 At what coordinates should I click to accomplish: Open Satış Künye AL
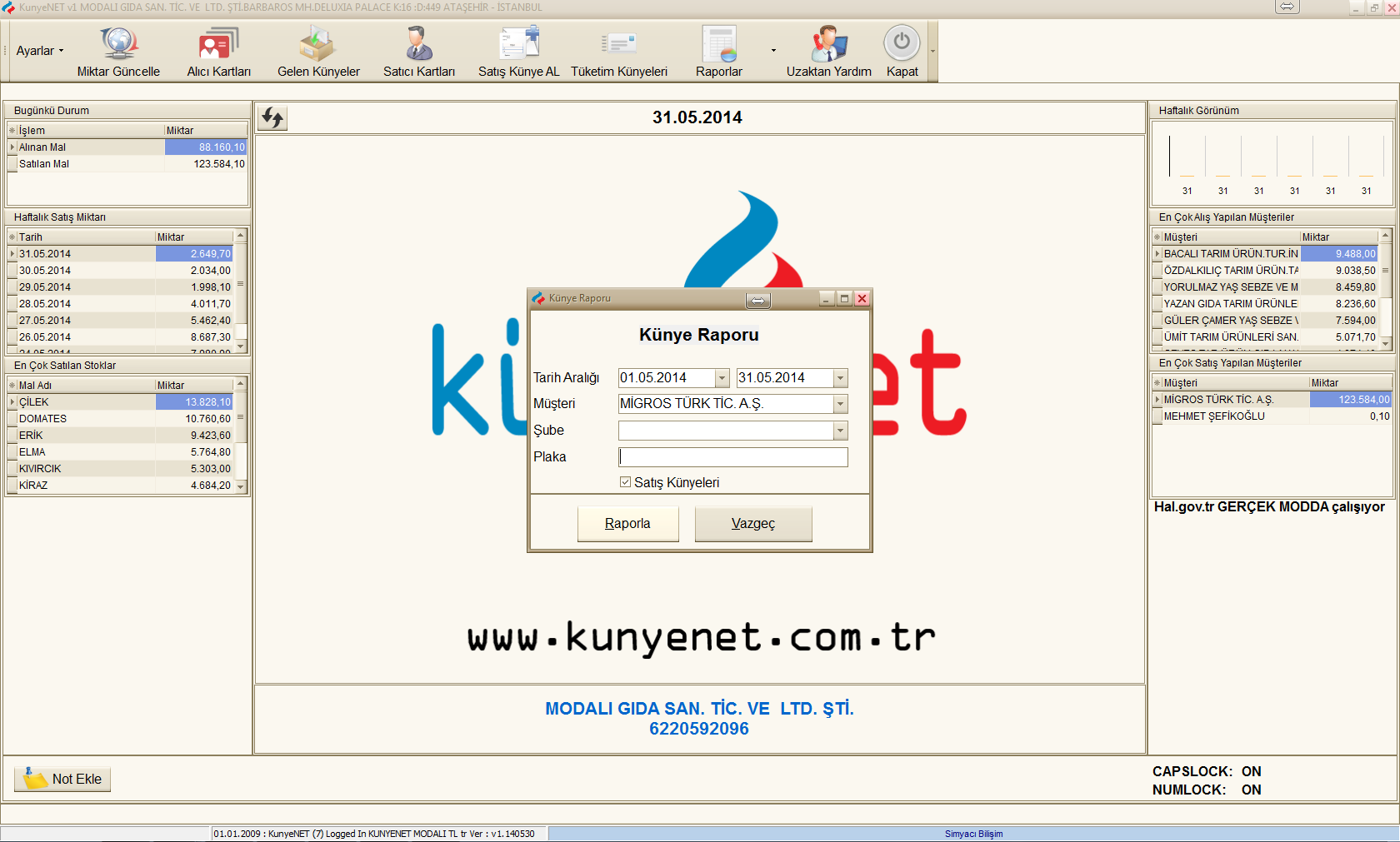point(519,52)
